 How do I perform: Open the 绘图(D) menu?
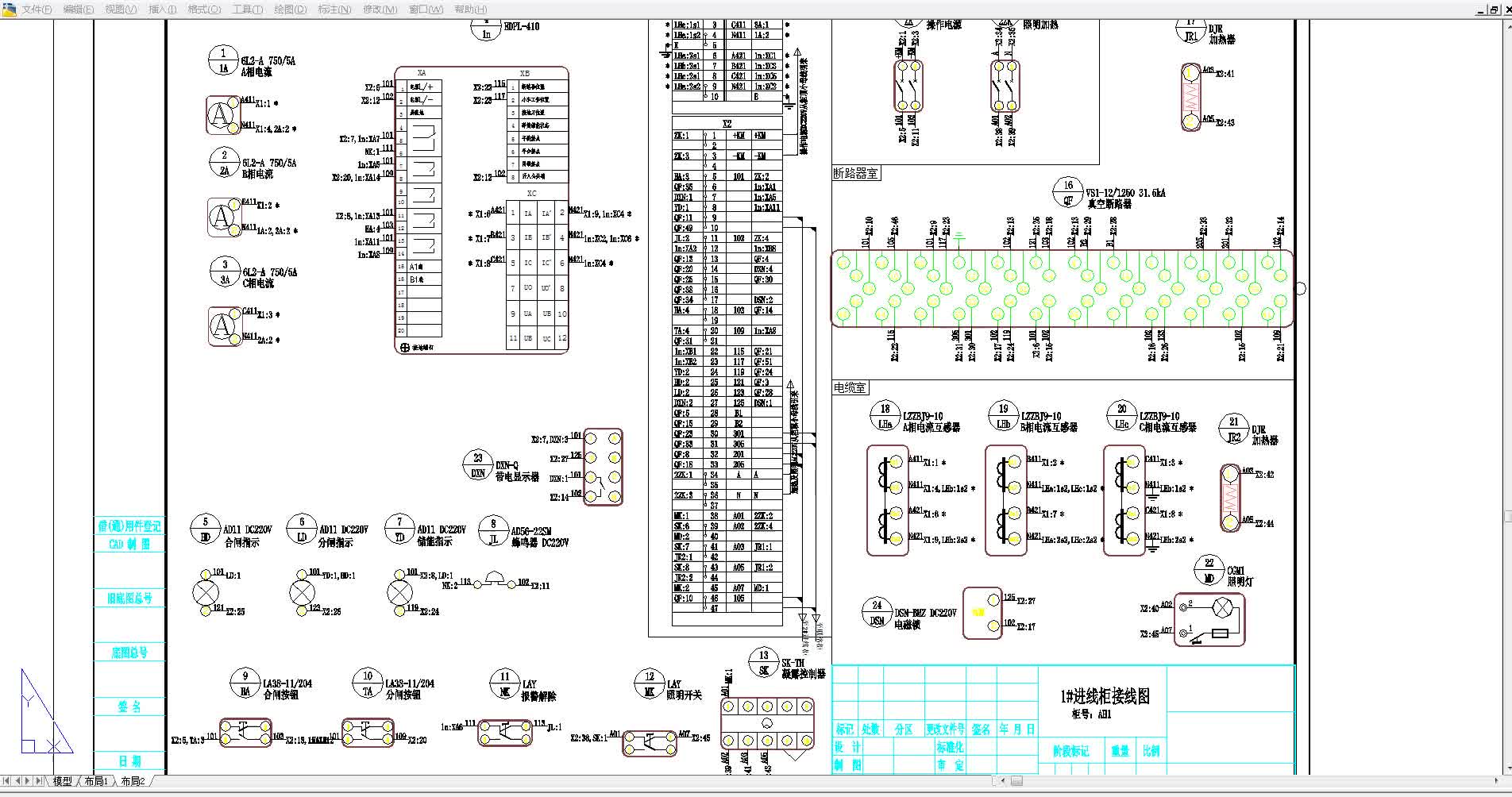pyautogui.click(x=290, y=10)
